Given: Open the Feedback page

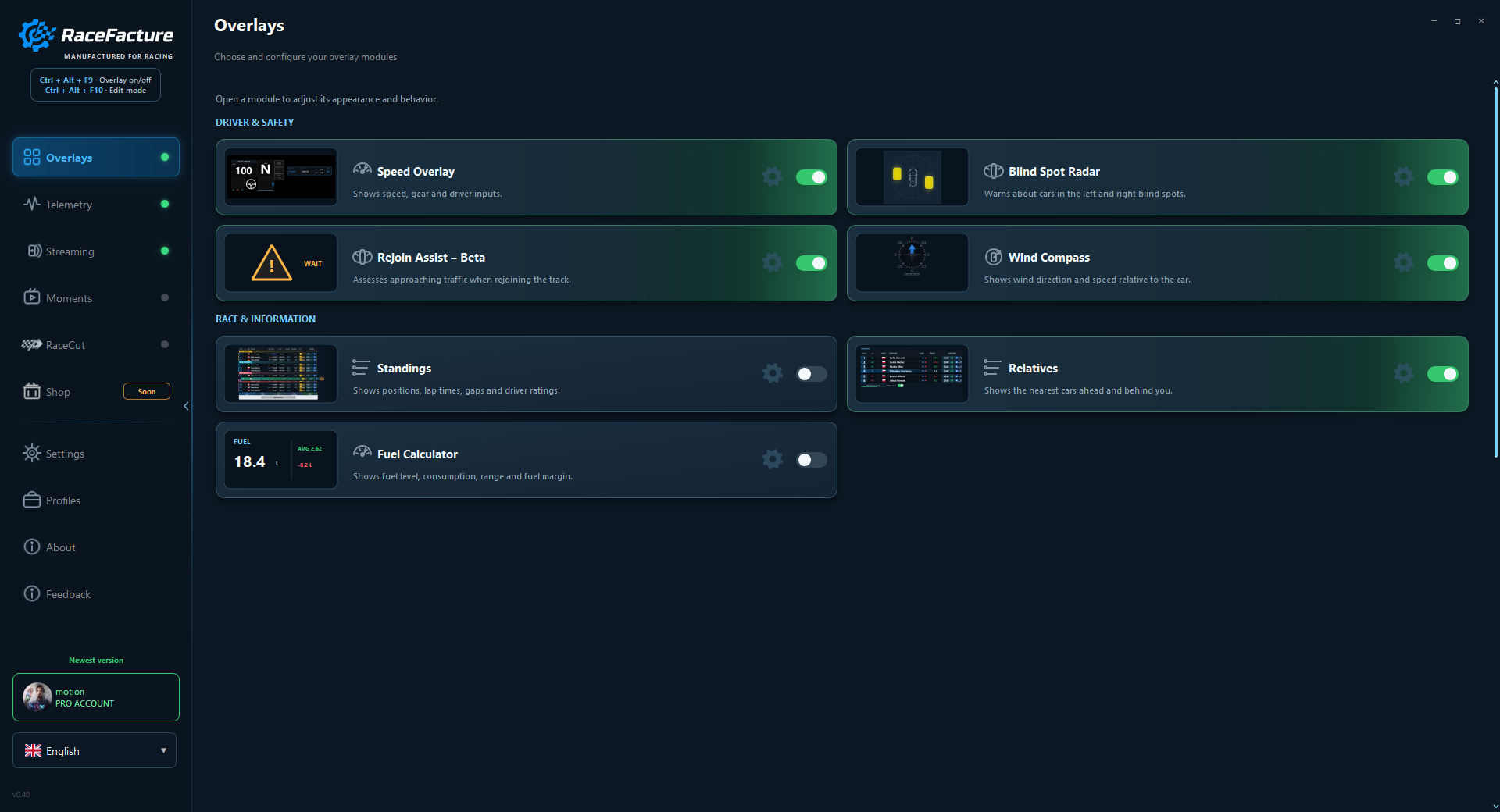Looking at the screenshot, I should (x=96, y=594).
